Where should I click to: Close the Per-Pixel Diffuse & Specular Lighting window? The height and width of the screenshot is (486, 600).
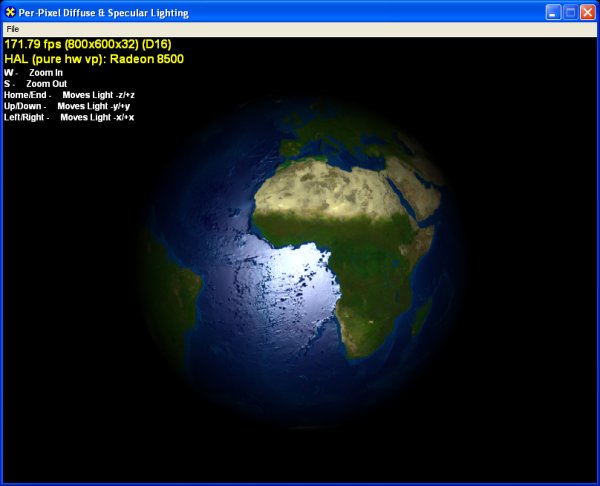point(587,12)
